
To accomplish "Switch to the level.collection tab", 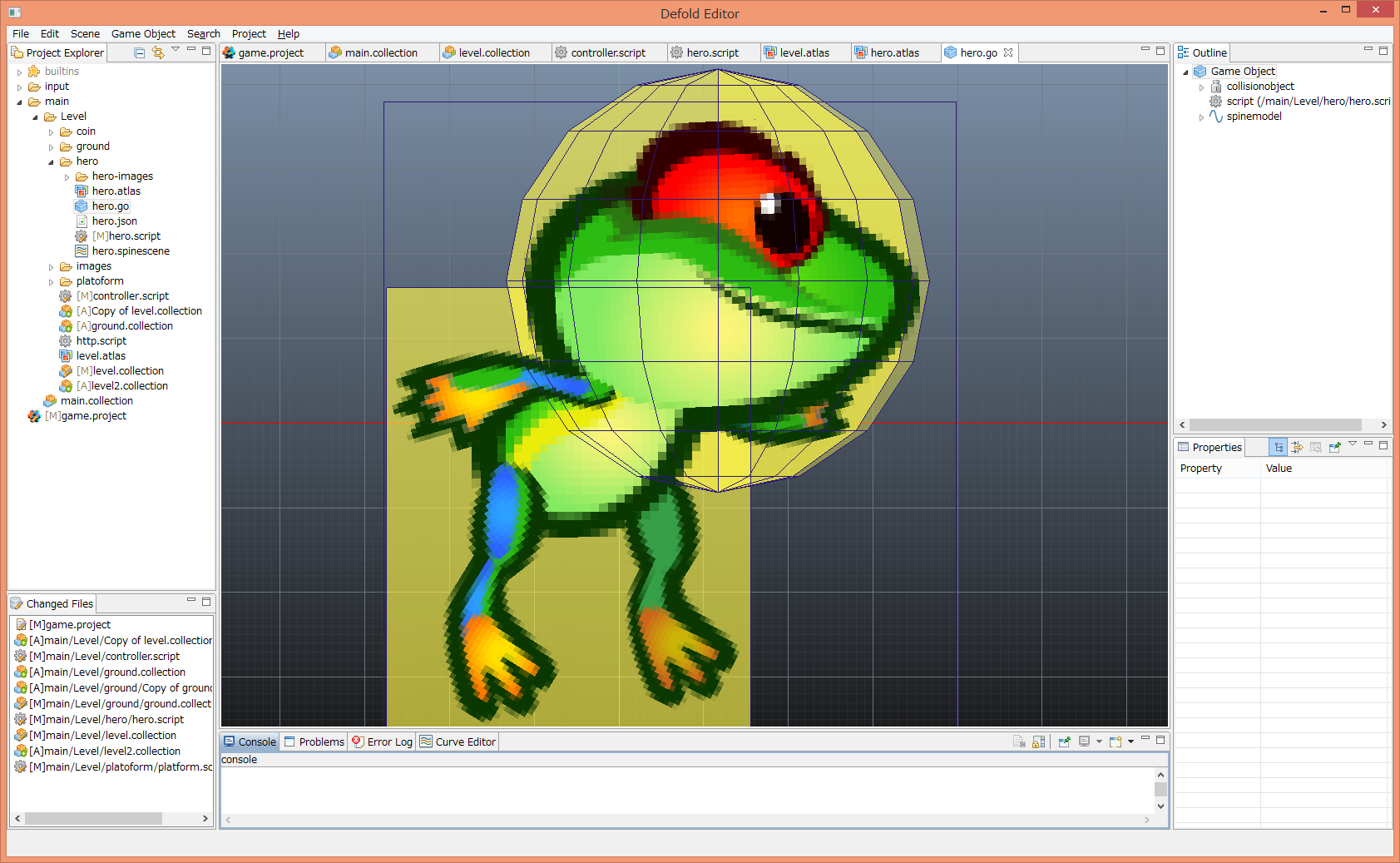I will [493, 52].
